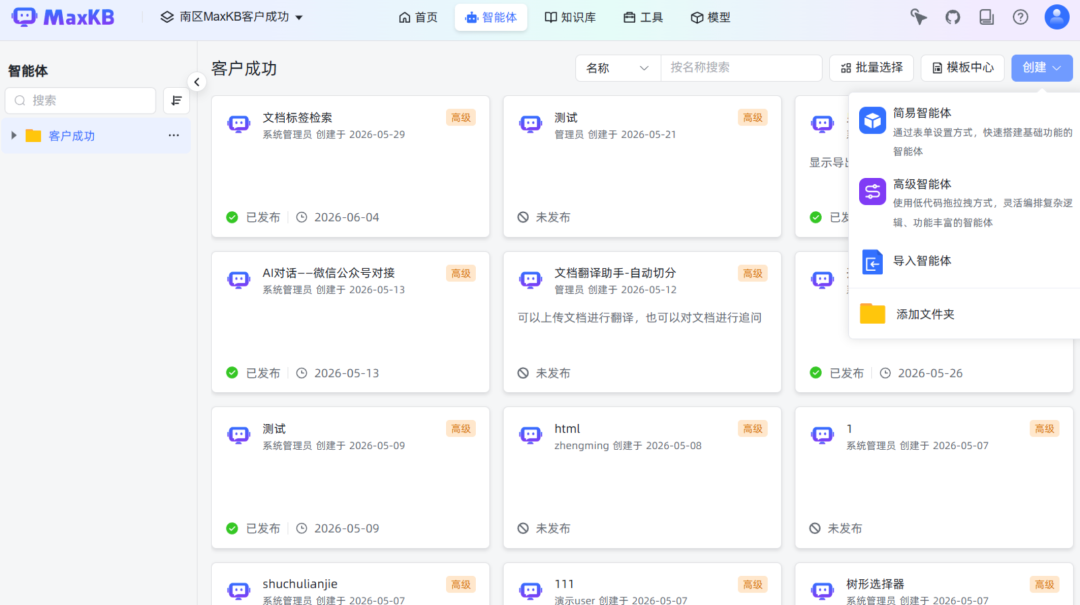Open the AI对话——微信公众号对接 card
This screenshot has height=605, width=1080.
pyautogui.click(x=351, y=322)
